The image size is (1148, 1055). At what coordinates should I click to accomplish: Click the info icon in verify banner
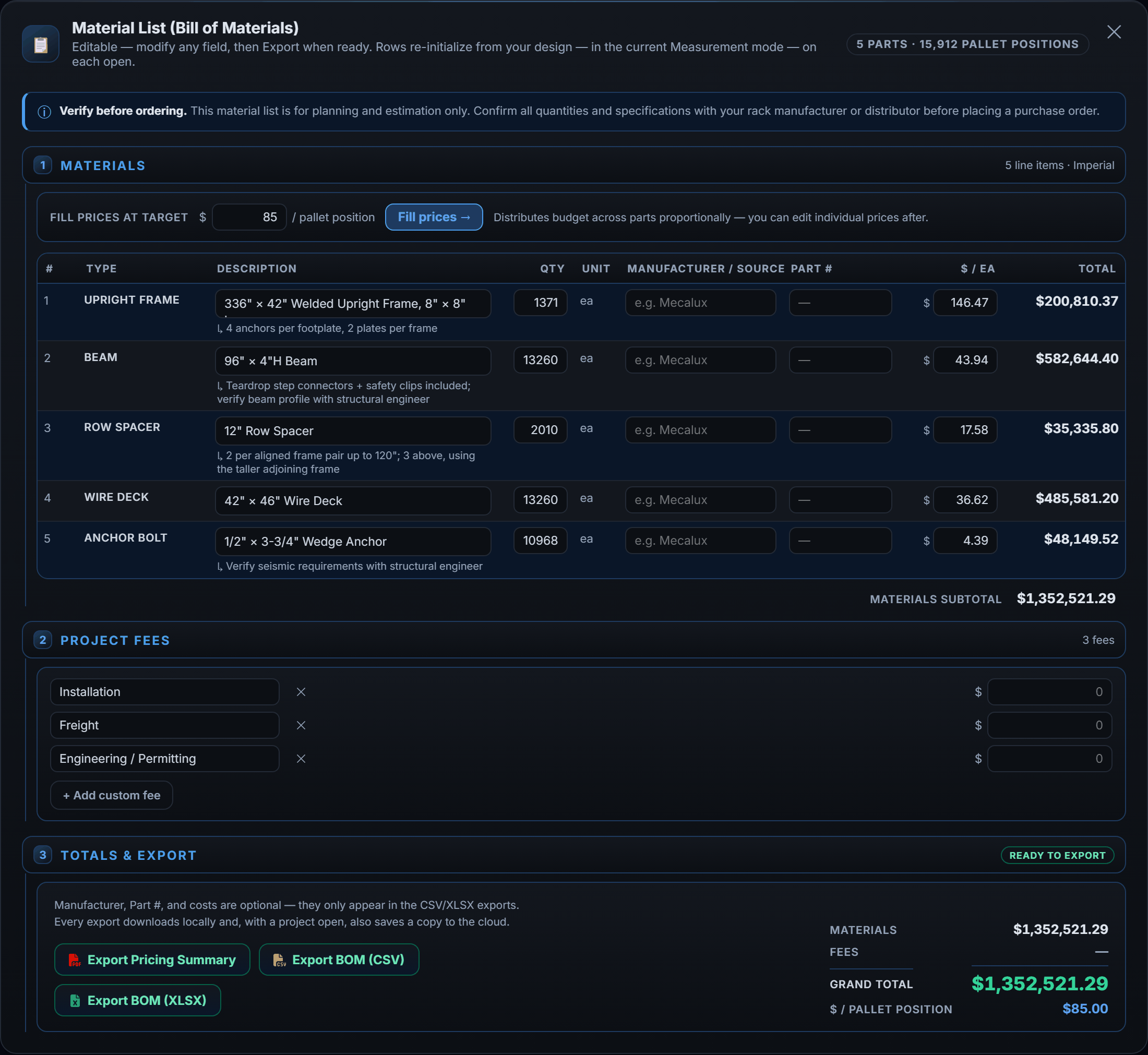[44, 112]
